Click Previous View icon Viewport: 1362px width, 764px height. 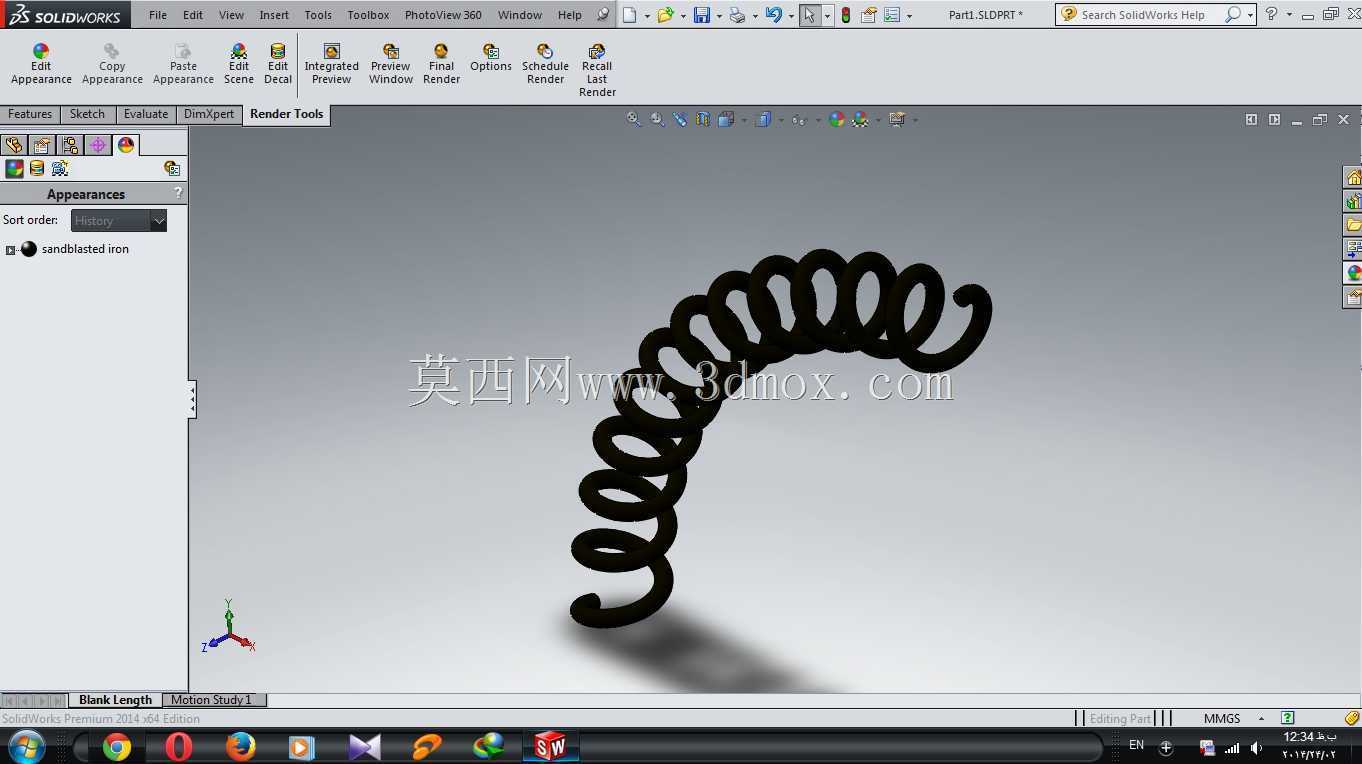[x=680, y=119]
